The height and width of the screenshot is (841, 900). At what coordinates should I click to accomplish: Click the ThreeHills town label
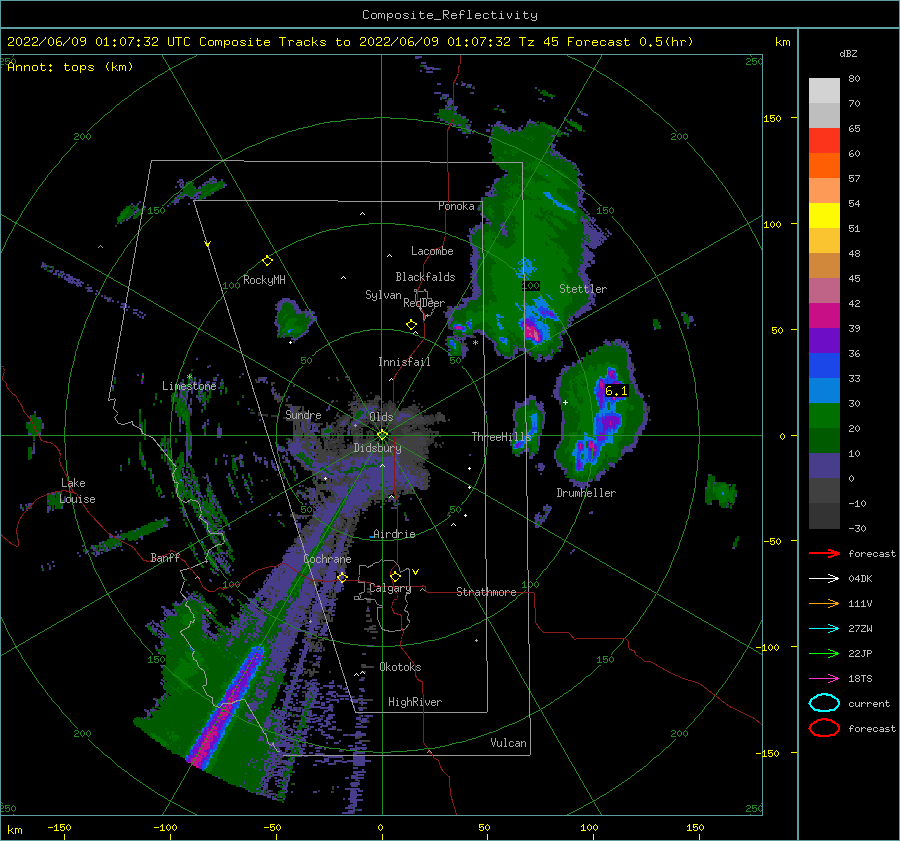[502, 437]
